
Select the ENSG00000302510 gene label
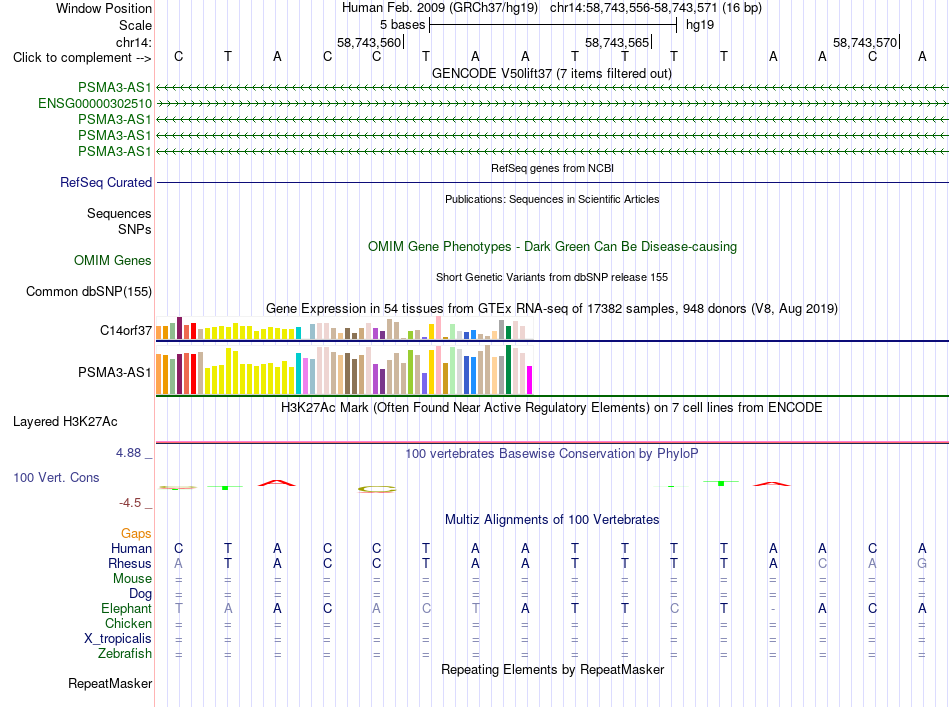95,104
